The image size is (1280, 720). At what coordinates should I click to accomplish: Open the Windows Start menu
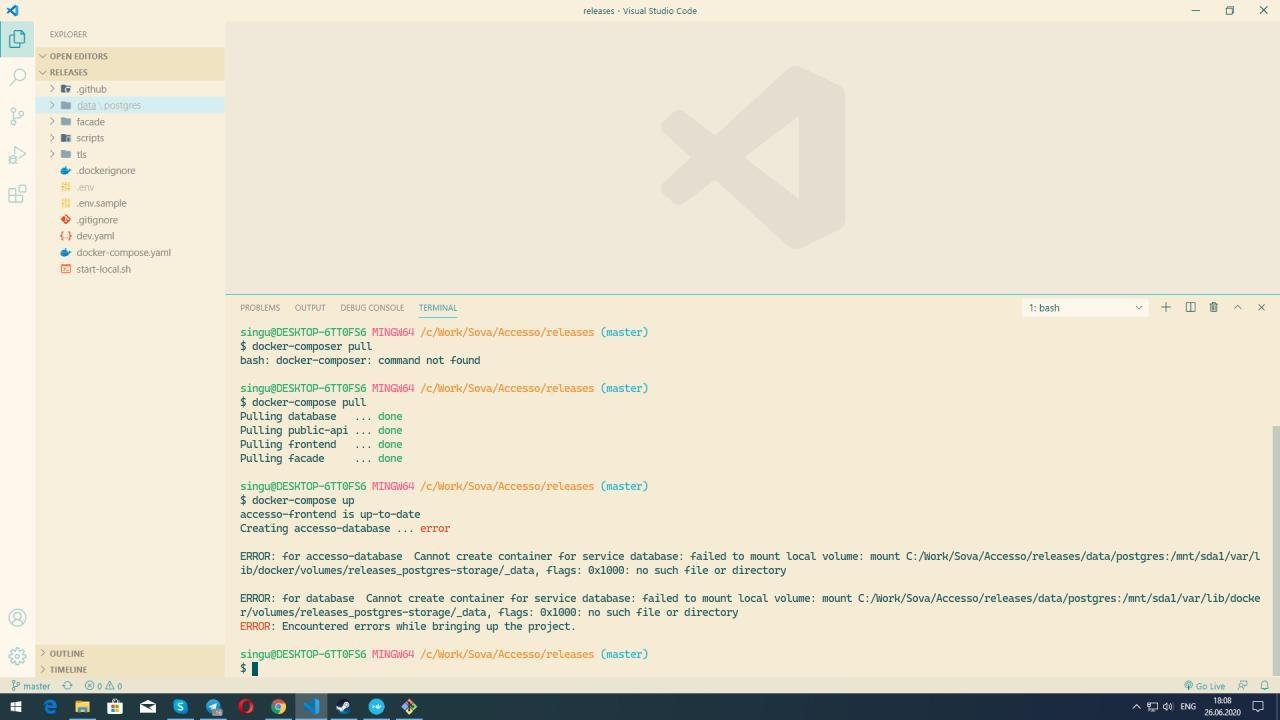click(16, 707)
